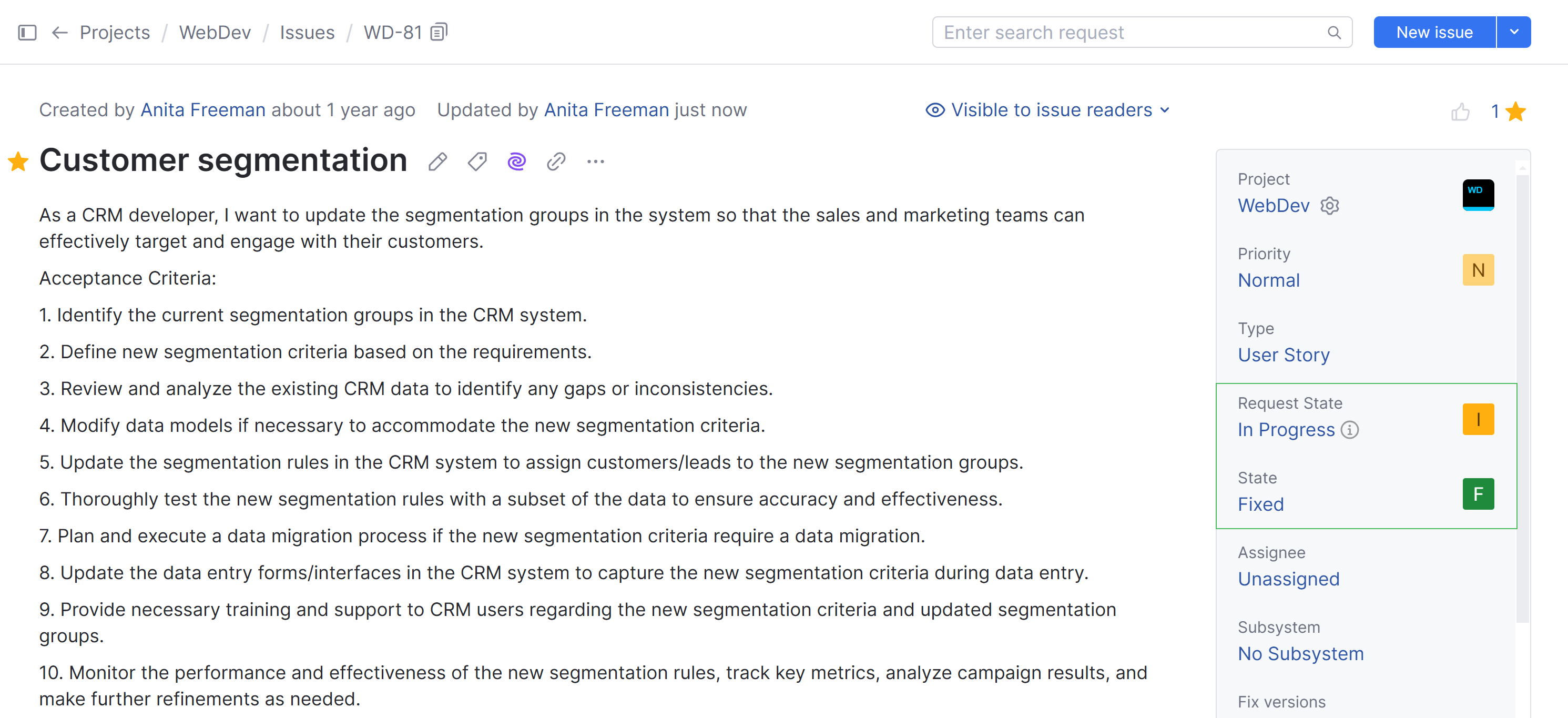Viewport: 1568px width, 718px height.
Task: Click the WebDev project settings gear
Action: click(1329, 206)
